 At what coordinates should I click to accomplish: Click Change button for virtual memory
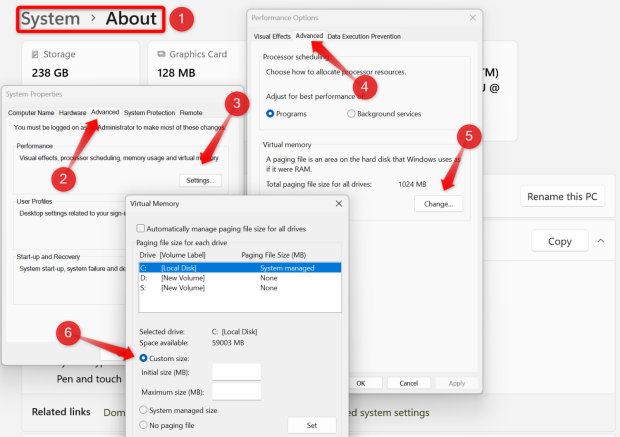click(x=438, y=204)
